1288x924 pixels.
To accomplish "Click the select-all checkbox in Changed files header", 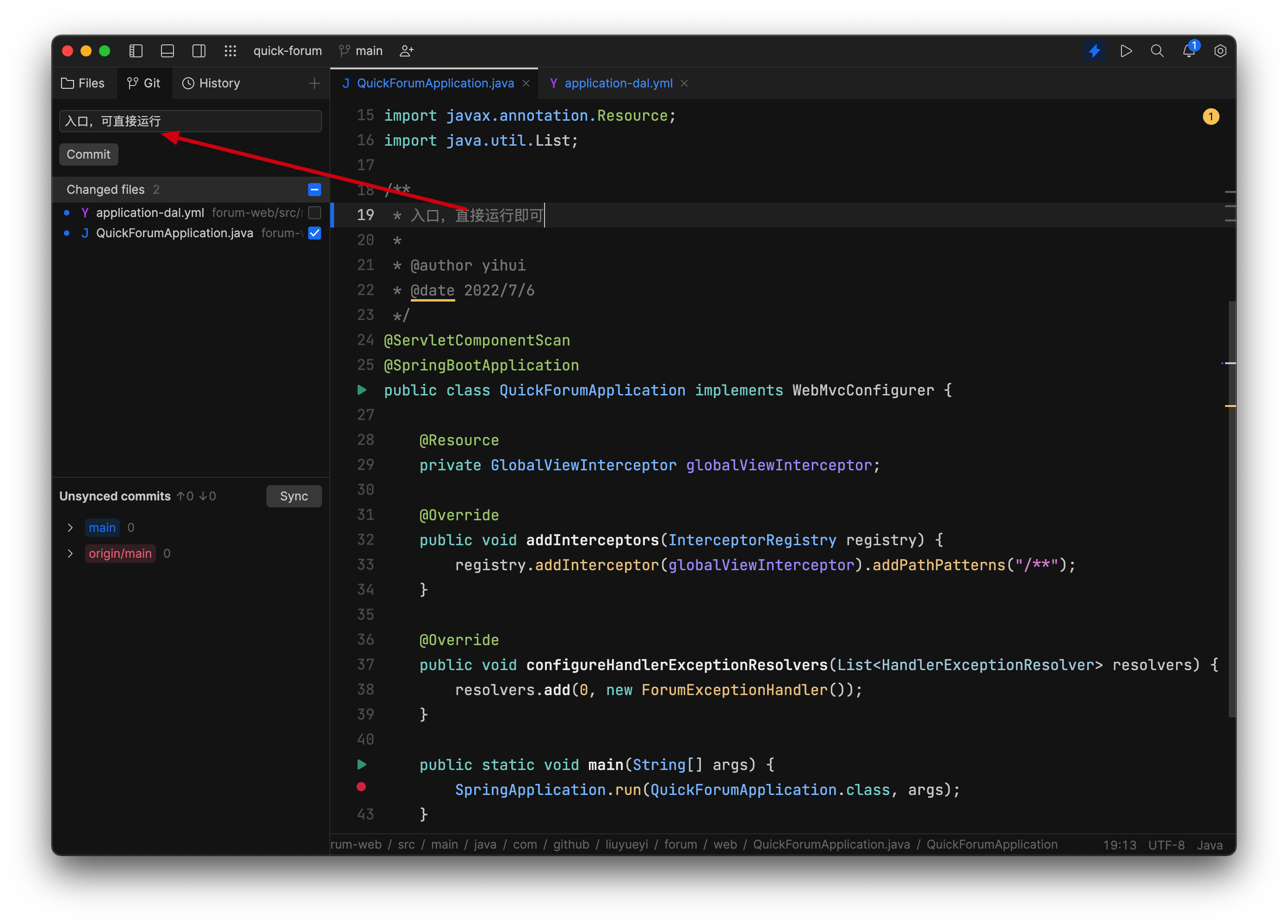I will click(315, 190).
